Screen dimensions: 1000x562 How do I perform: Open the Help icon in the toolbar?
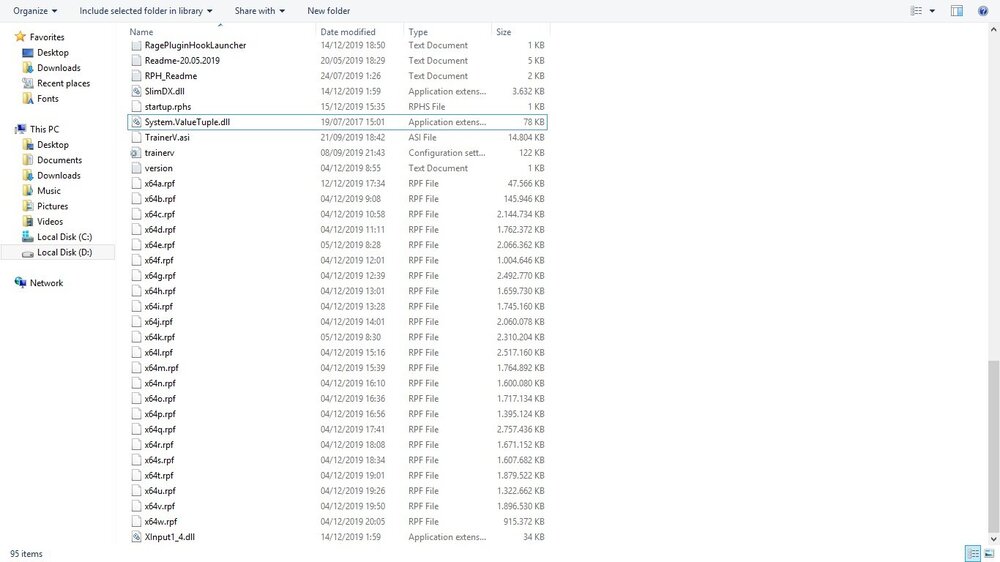[982, 11]
